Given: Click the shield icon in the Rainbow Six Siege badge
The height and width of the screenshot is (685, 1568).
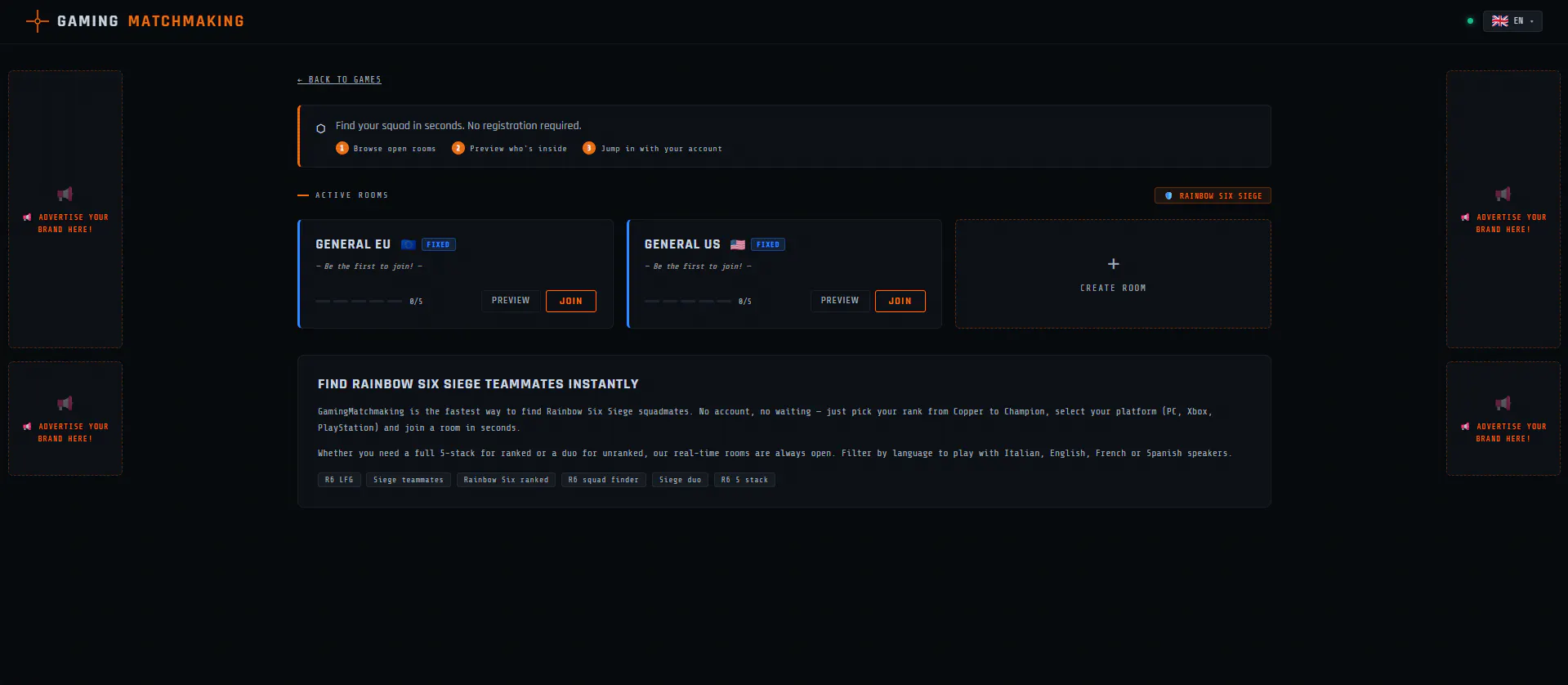Looking at the screenshot, I should tap(1168, 196).
